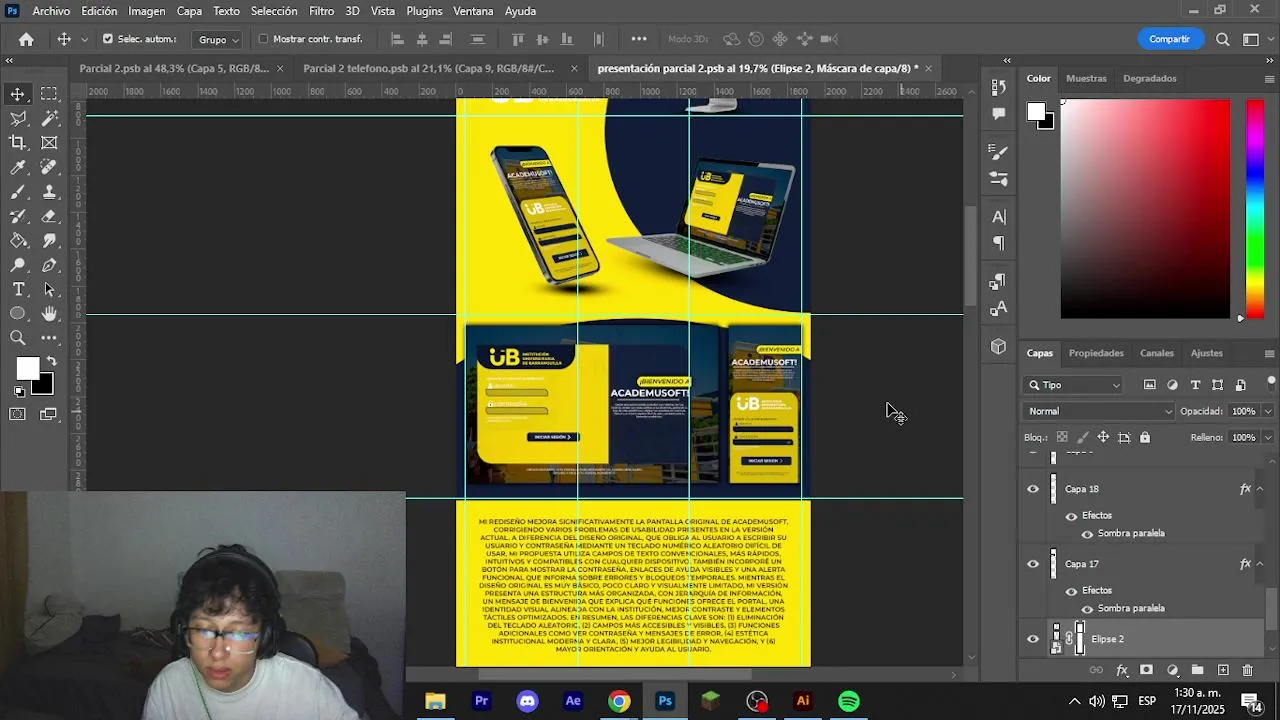This screenshot has height=720, width=1280.
Task: Enable Mostrar contr. transf. checkbox
Action: coord(263,39)
